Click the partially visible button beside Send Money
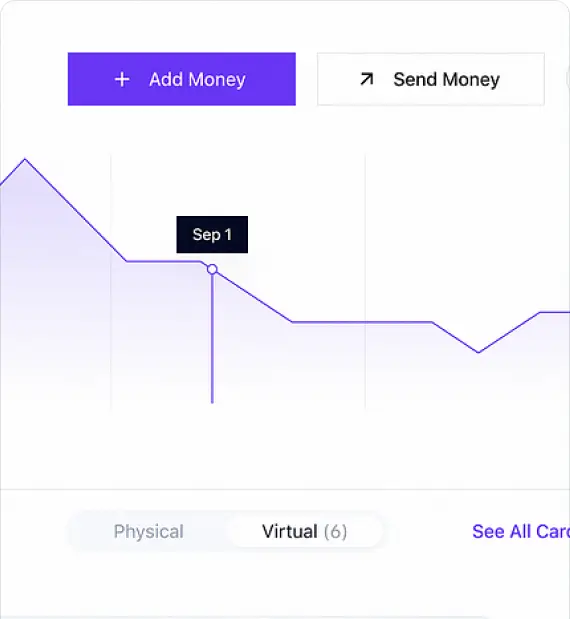Screen dimensions: 570x619 (568, 79)
